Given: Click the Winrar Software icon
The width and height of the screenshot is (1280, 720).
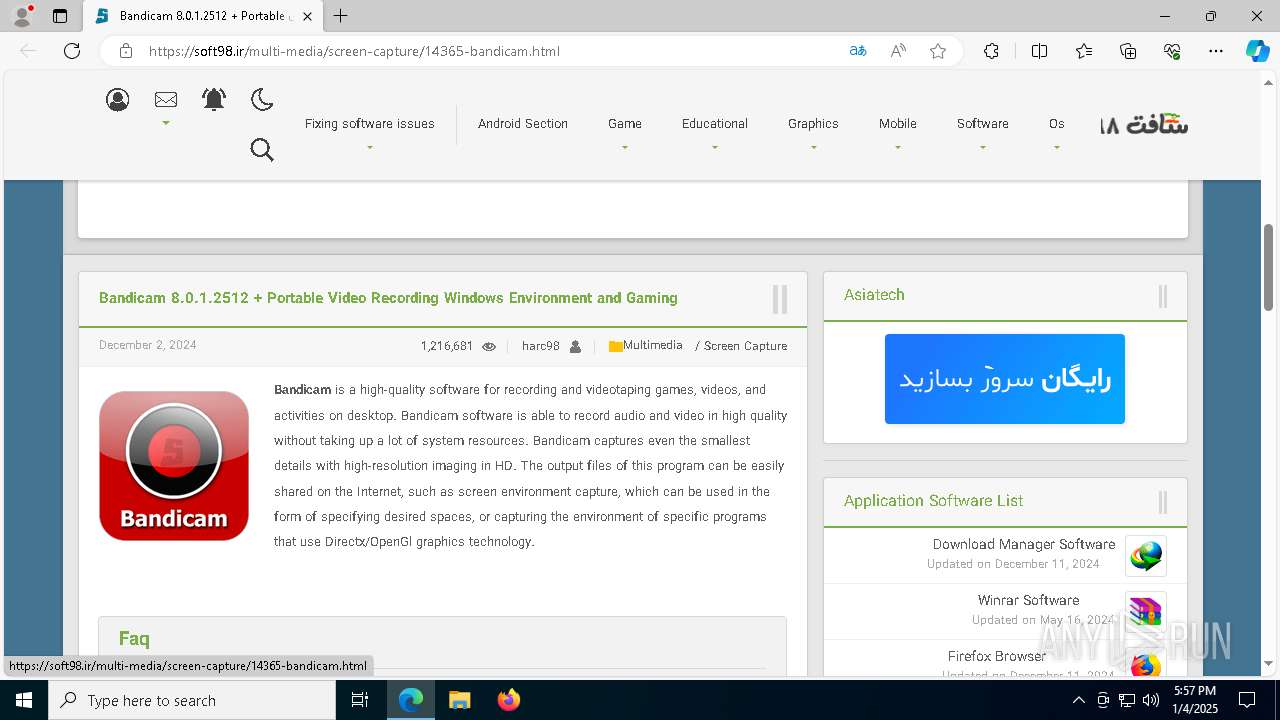Looking at the screenshot, I should (1146, 612).
